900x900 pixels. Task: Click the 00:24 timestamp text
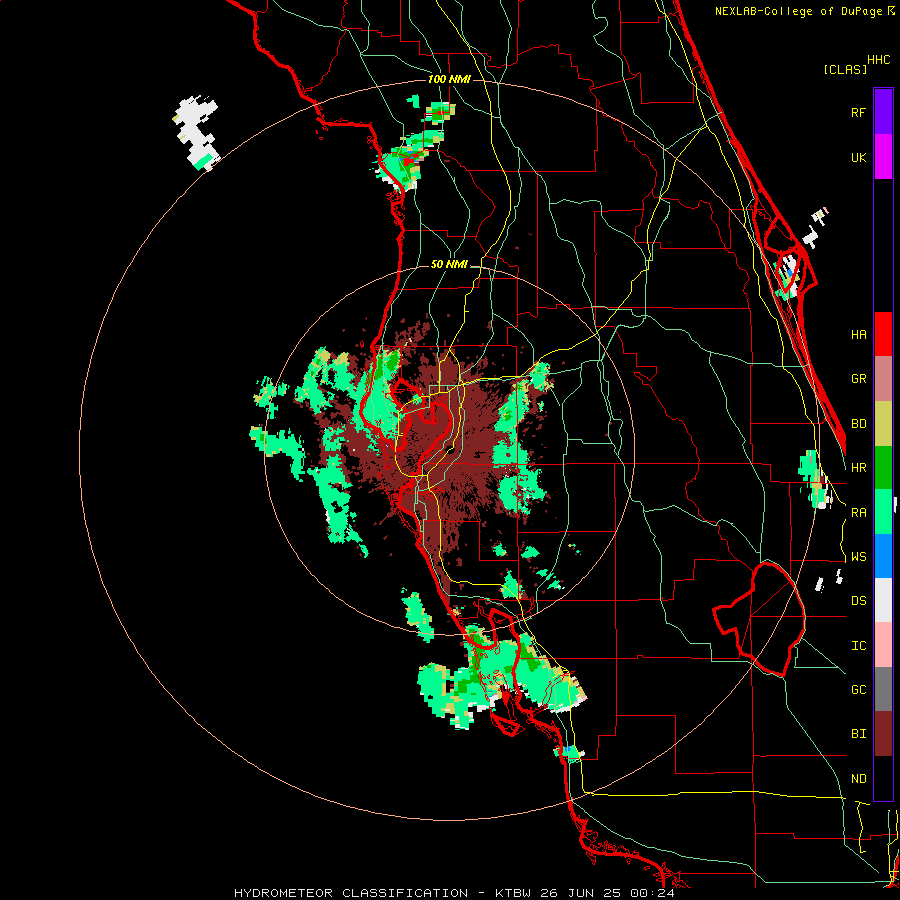click(x=652, y=893)
